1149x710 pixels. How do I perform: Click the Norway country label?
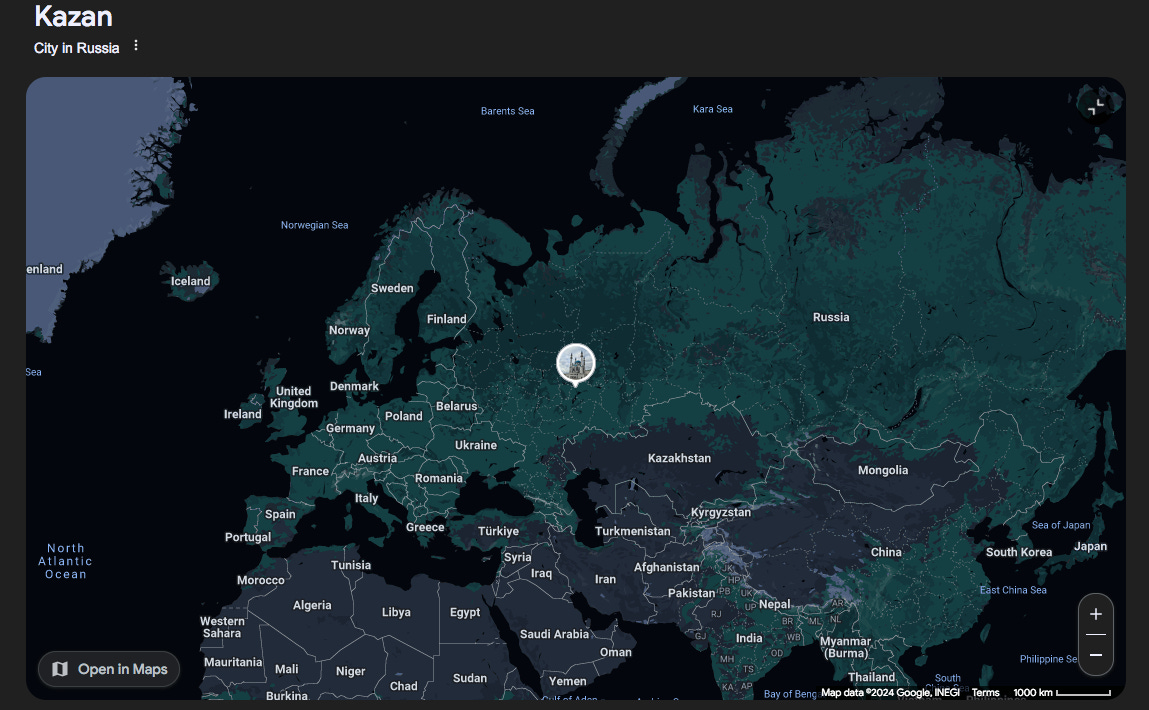(349, 330)
